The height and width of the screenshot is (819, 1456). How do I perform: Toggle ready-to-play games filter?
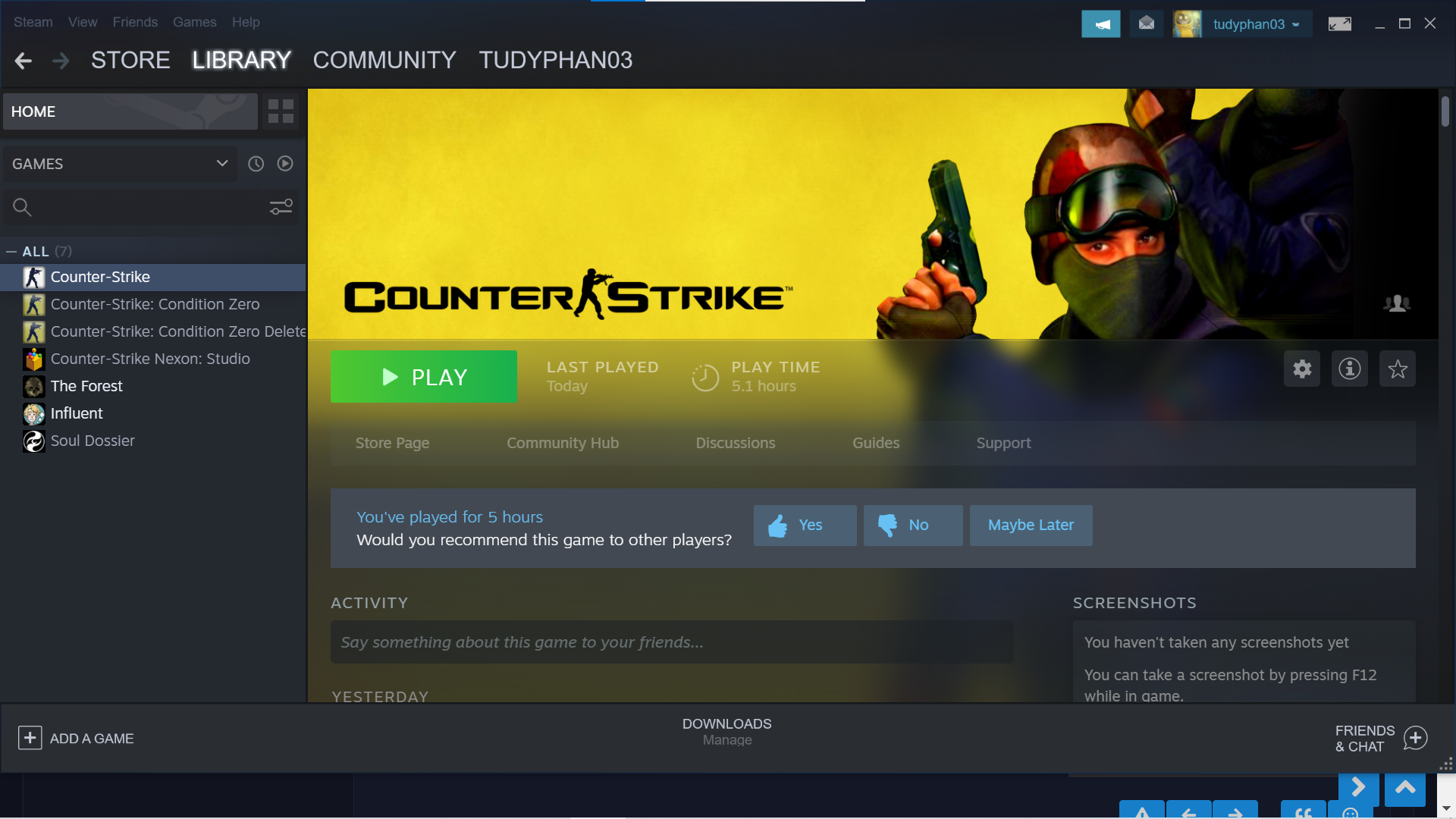pos(285,164)
